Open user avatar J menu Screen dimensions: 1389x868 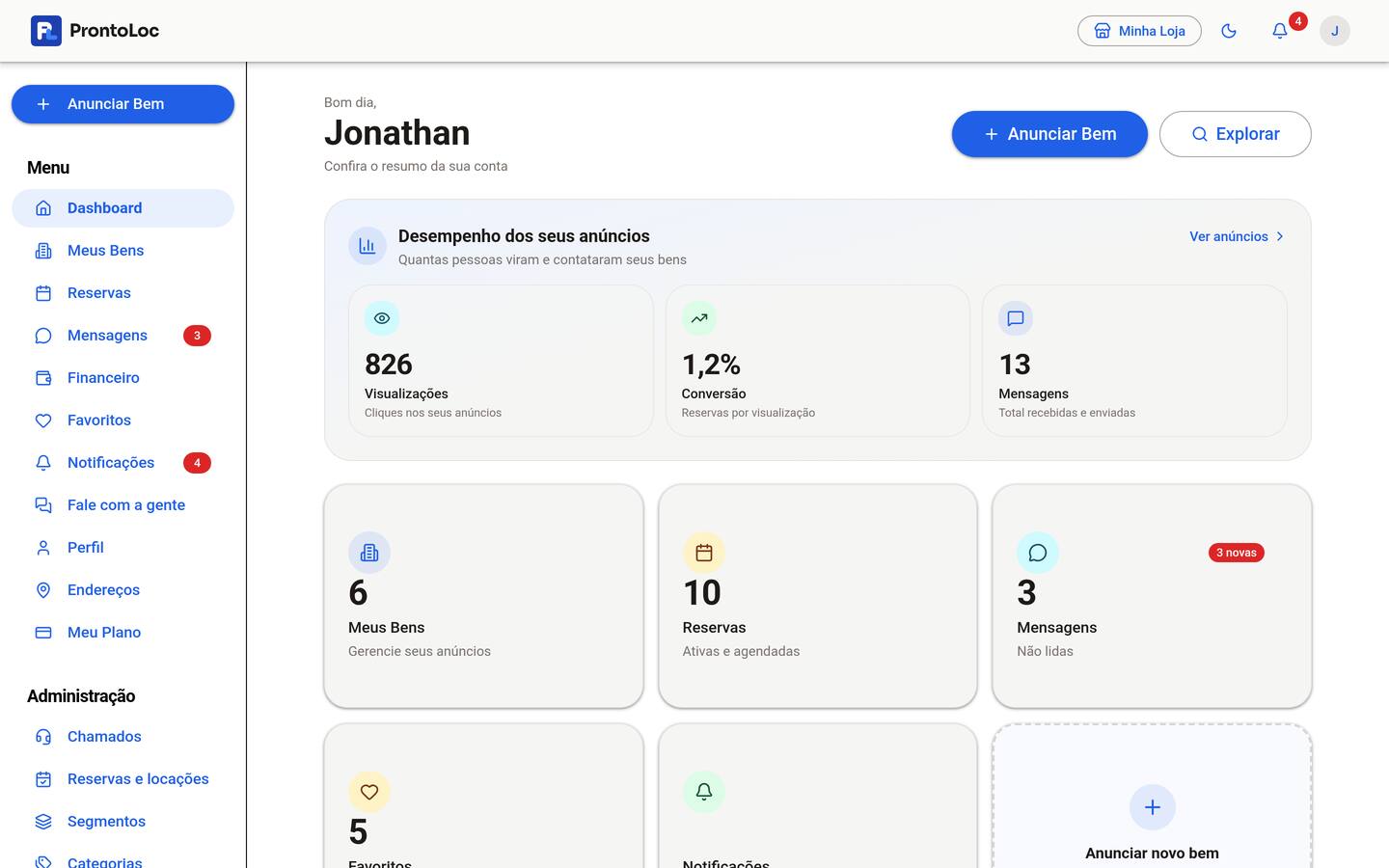1335,31
